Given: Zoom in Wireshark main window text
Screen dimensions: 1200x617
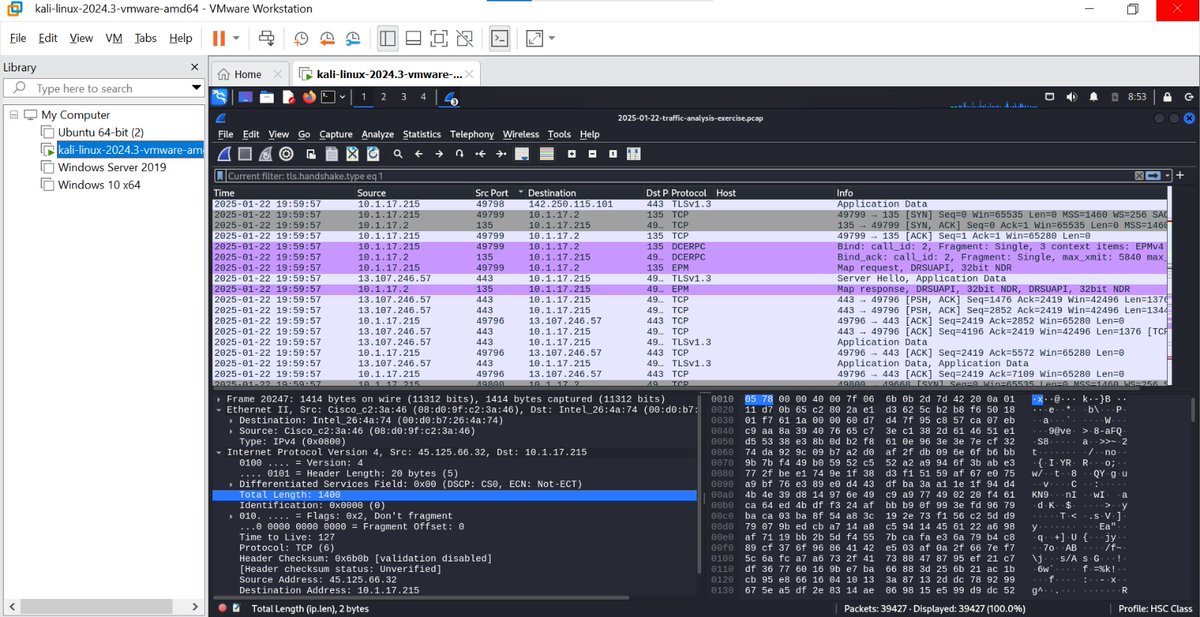Looking at the screenshot, I should [572, 154].
